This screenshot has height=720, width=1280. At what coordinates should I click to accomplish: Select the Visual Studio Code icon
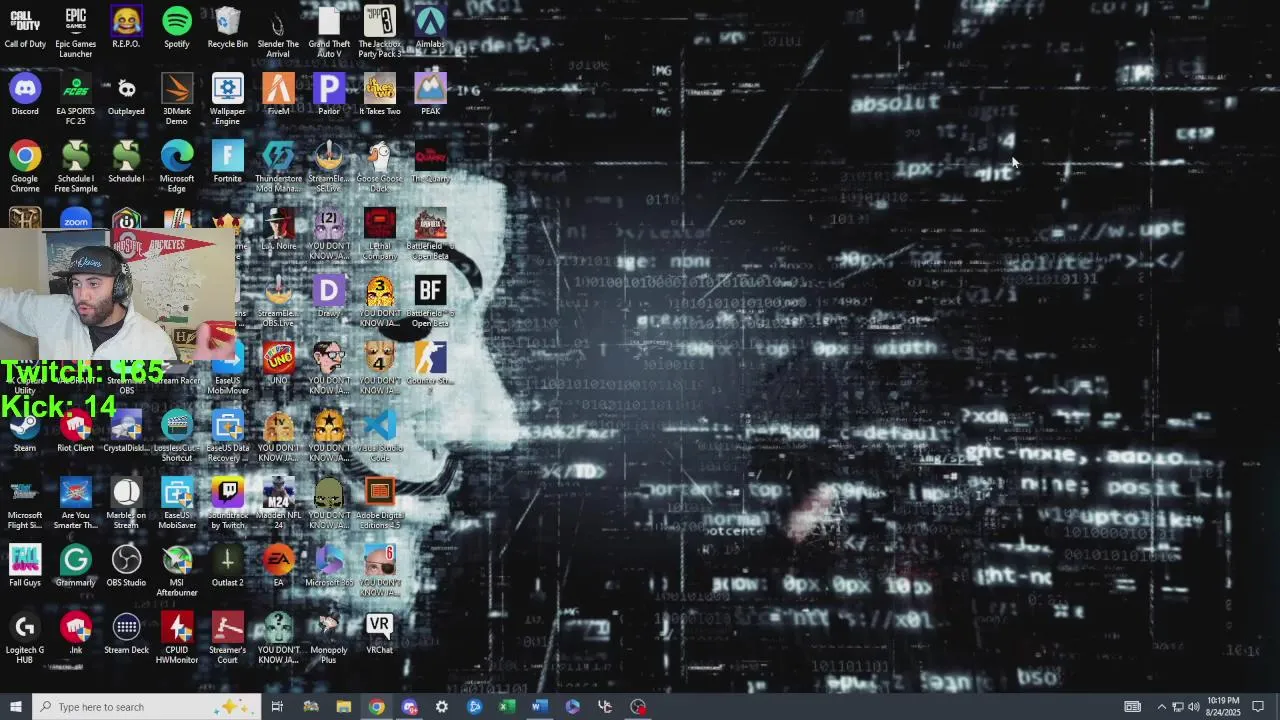[380, 435]
